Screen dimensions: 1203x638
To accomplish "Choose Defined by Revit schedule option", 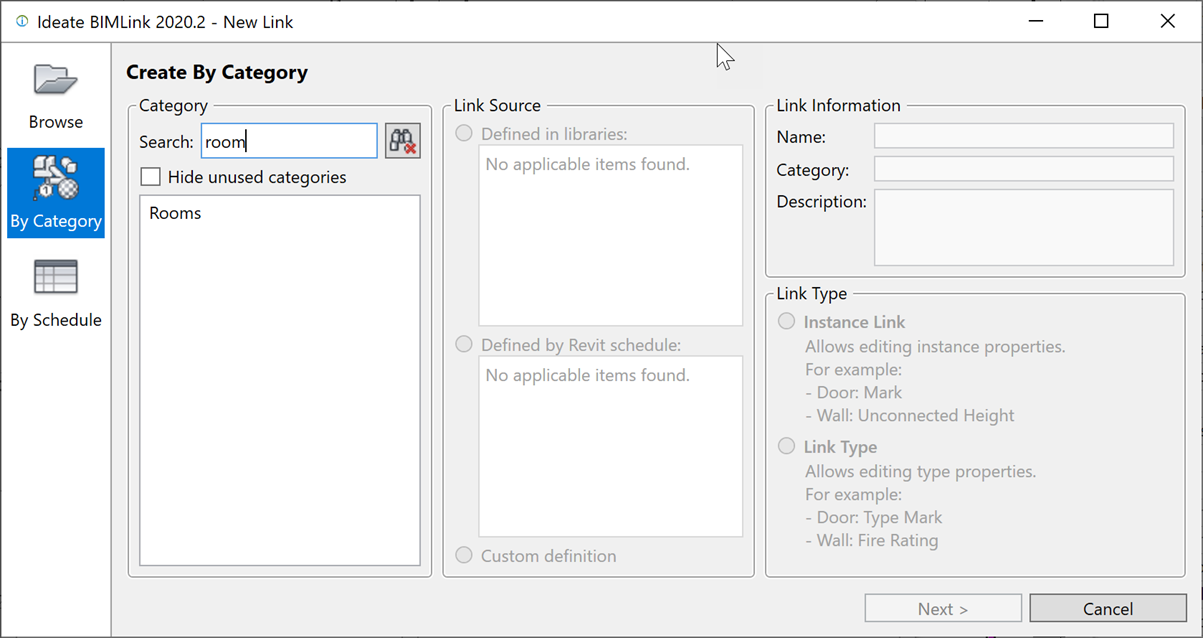I will pyautogui.click(x=464, y=344).
